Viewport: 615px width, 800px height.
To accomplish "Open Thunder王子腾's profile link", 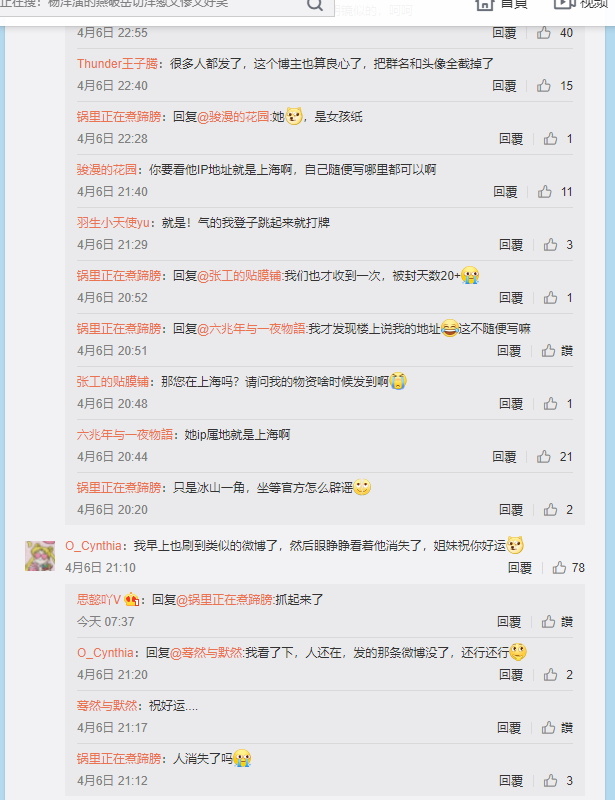I will click(117, 64).
